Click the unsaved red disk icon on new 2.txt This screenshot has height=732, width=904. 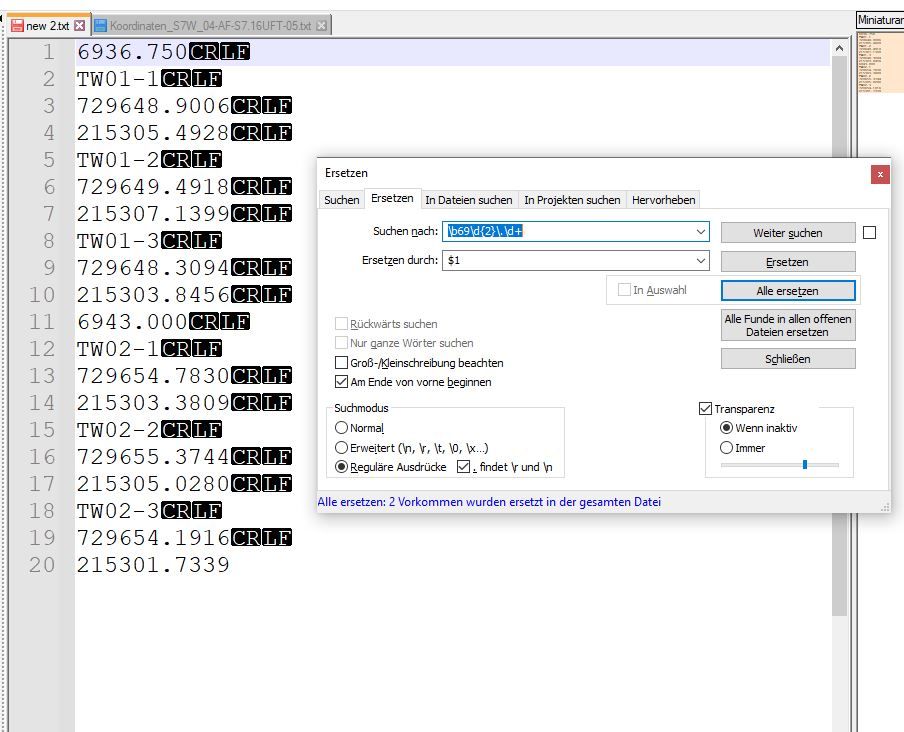coord(17,25)
